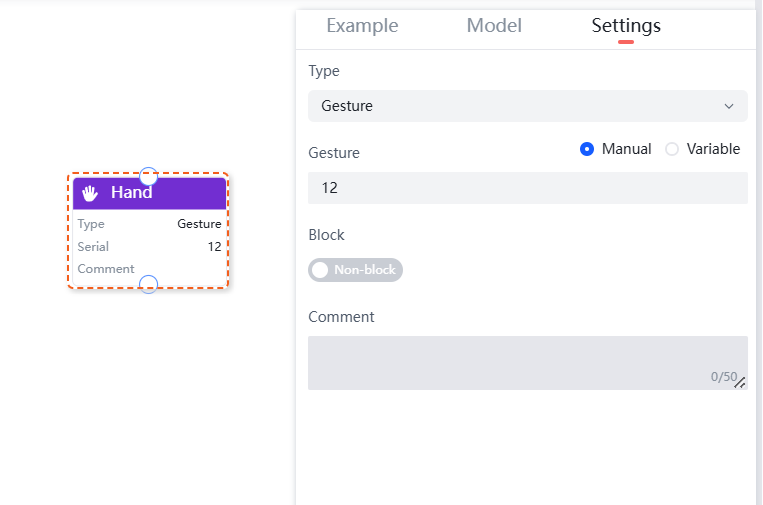
Task: Click the Serial row in Hand node
Action: [149, 247]
